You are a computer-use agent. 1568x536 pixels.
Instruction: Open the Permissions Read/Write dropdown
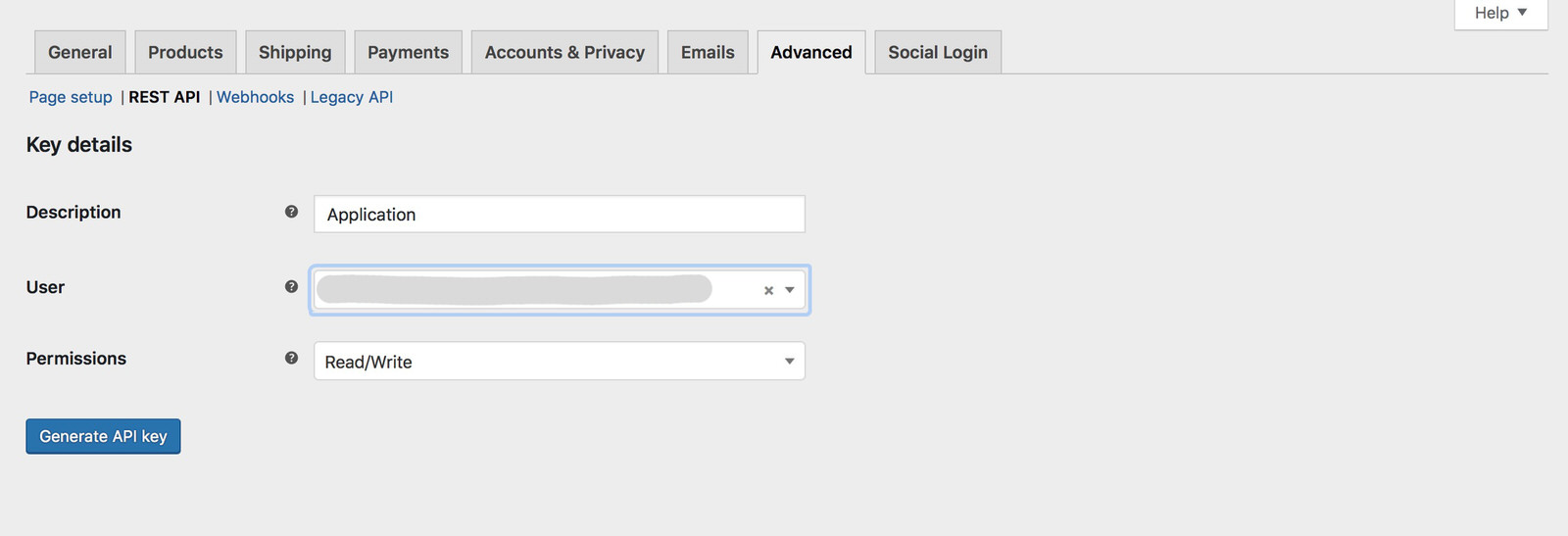[x=559, y=362]
